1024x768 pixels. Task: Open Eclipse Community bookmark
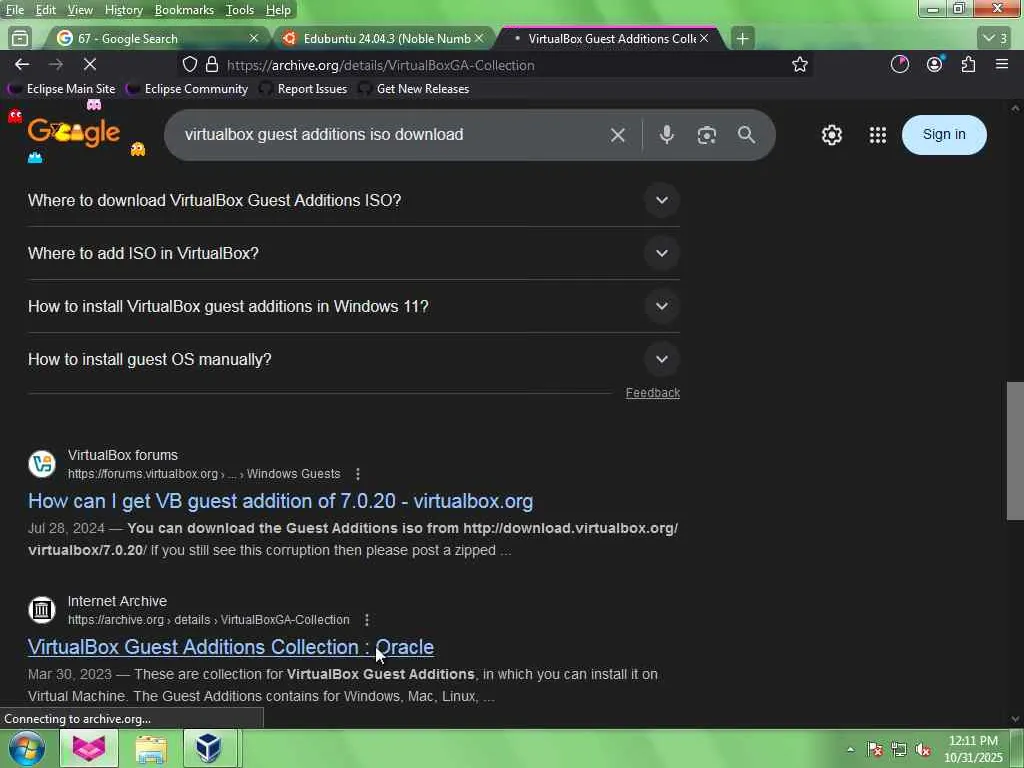tap(188, 89)
